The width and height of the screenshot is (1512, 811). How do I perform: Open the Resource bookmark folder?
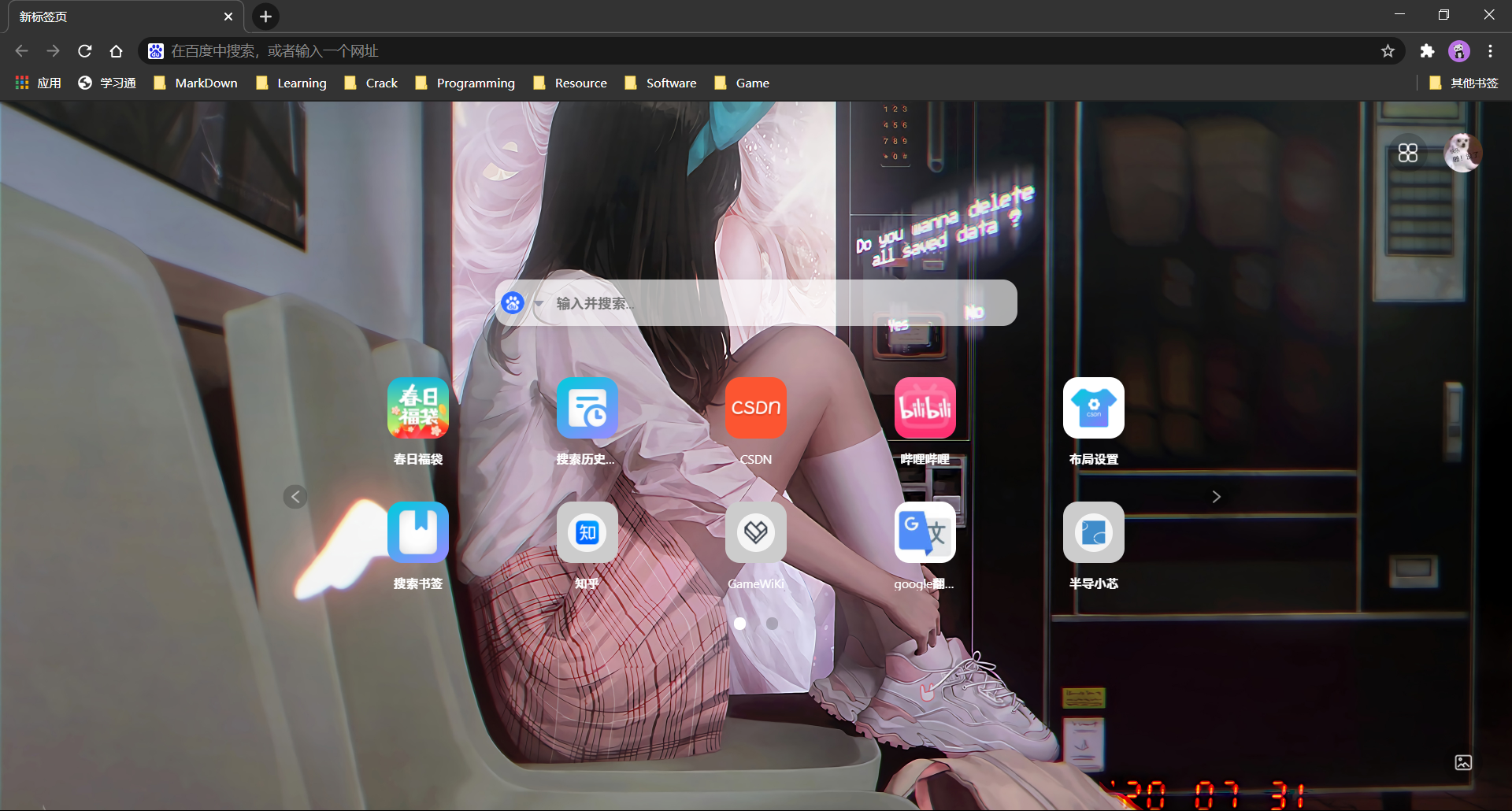[x=570, y=83]
